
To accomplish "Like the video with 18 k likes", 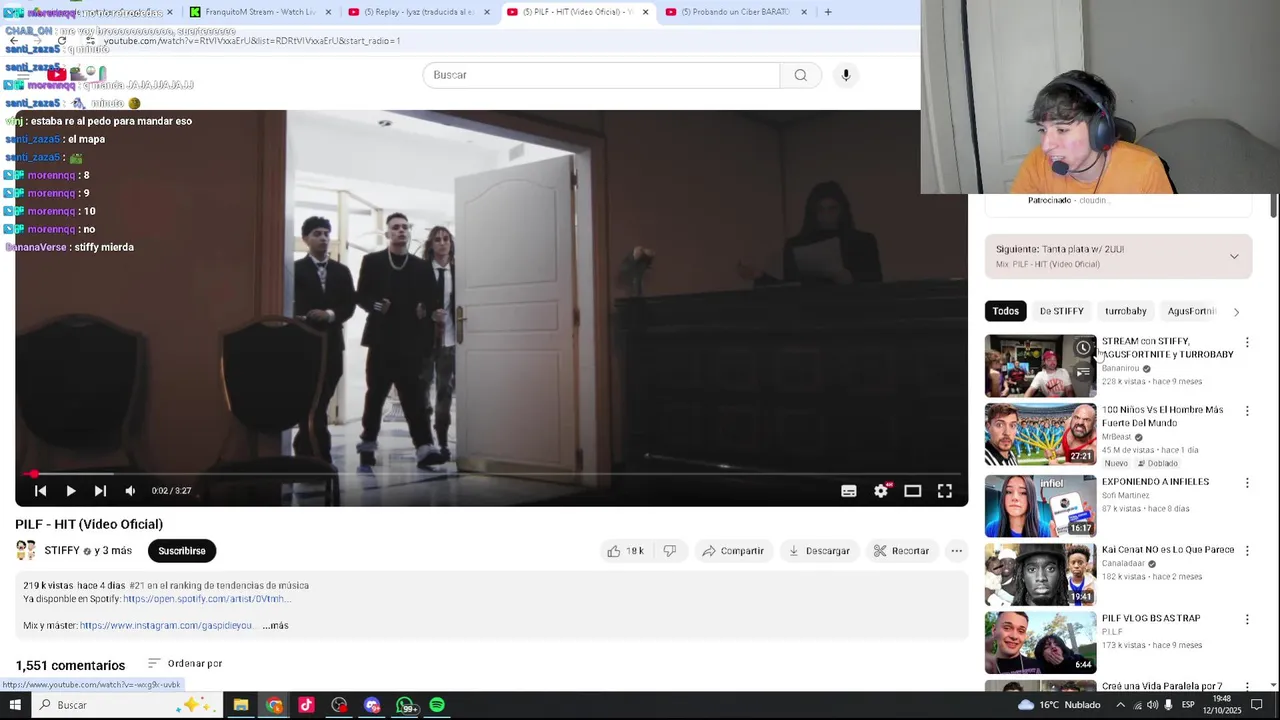I will [x=625, y=551].
